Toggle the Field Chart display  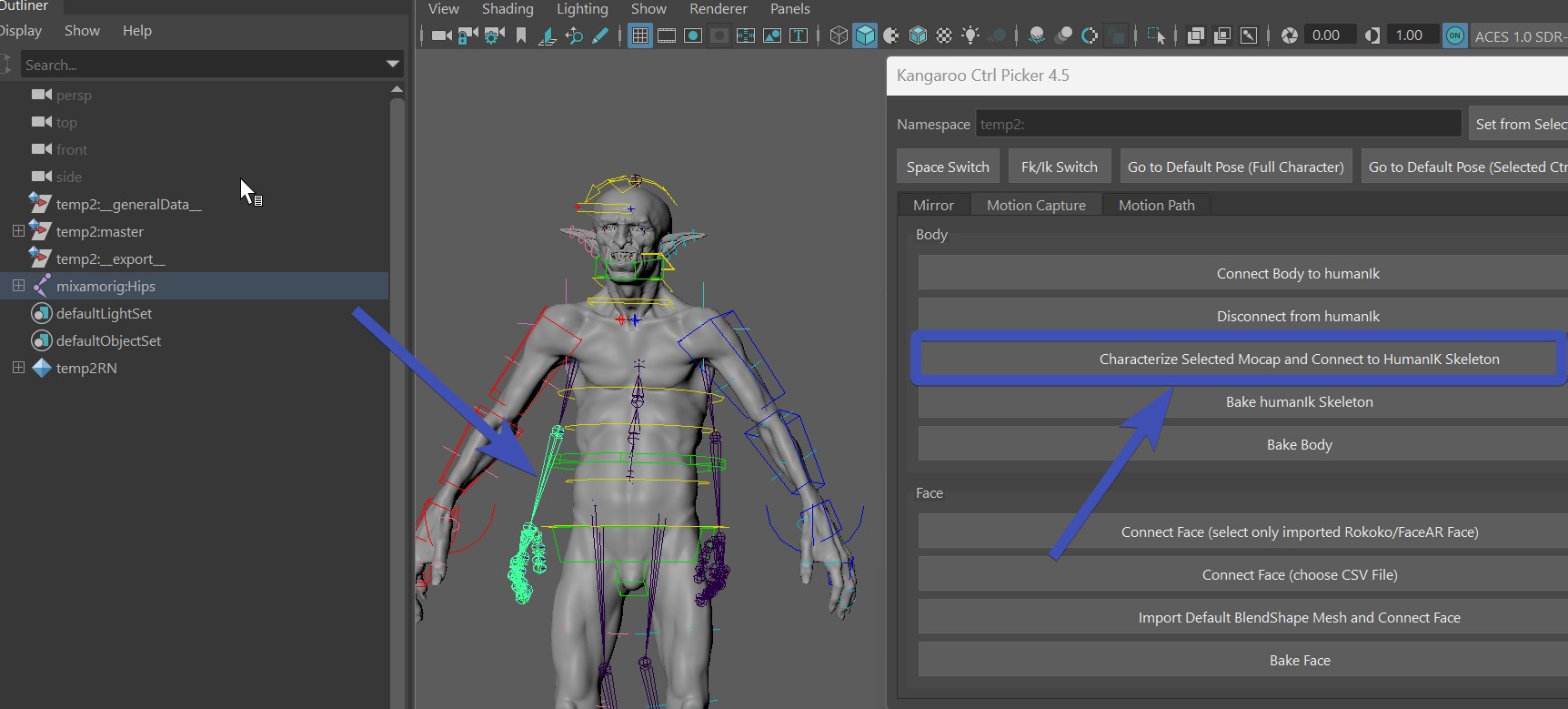tap(746, 35)
